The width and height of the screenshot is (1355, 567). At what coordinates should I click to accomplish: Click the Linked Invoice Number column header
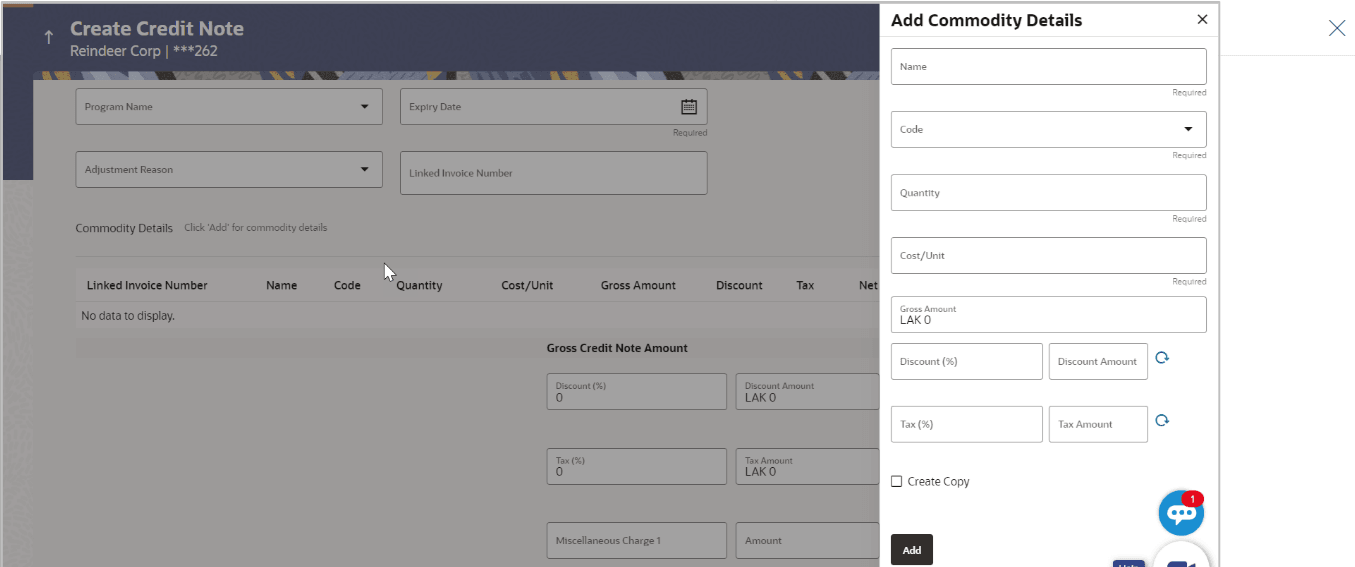click(147, 285)
